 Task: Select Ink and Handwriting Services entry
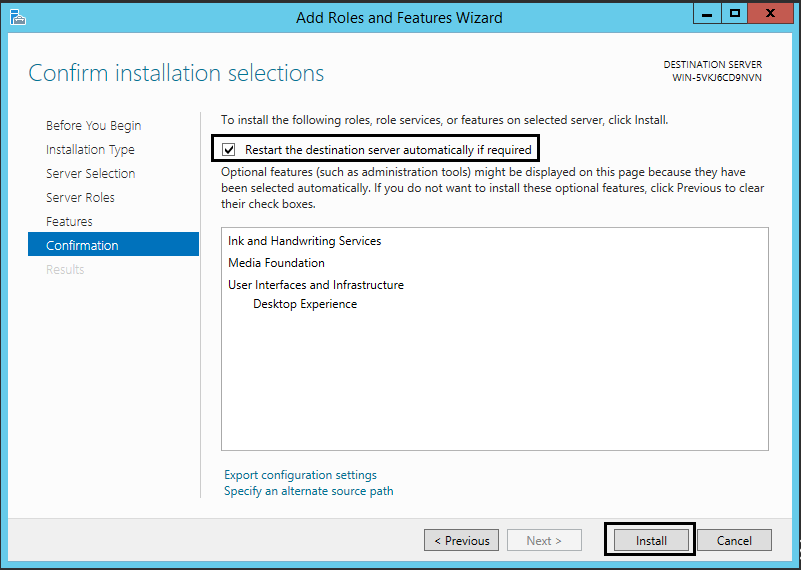point(304,241)
